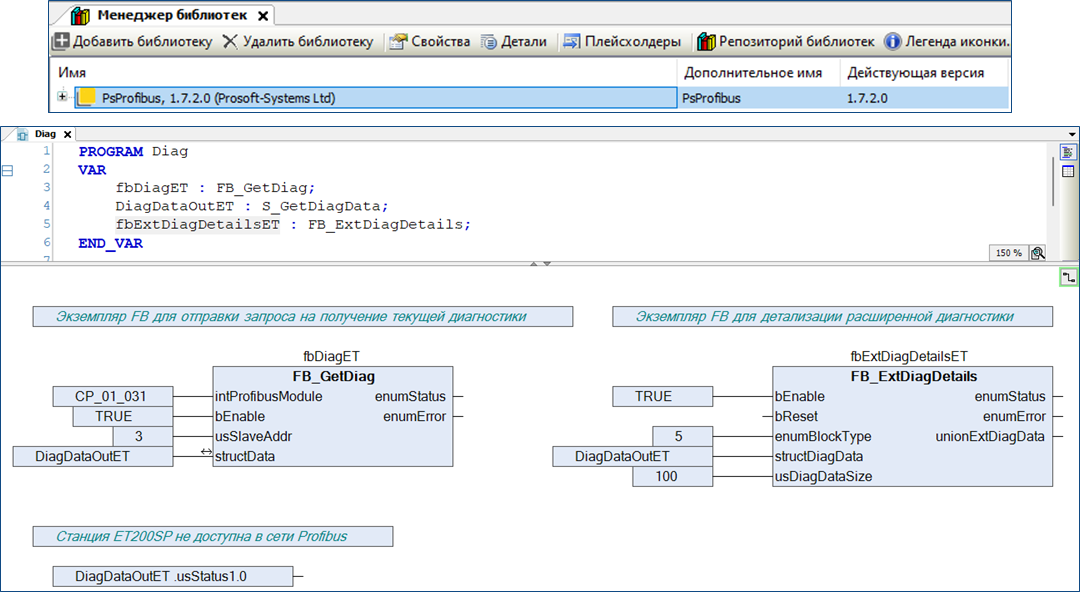Click the green-bordered routing icon in FBD editor
The width and height of the screenshot is (1080, 592).
(x=1069, y=277)
